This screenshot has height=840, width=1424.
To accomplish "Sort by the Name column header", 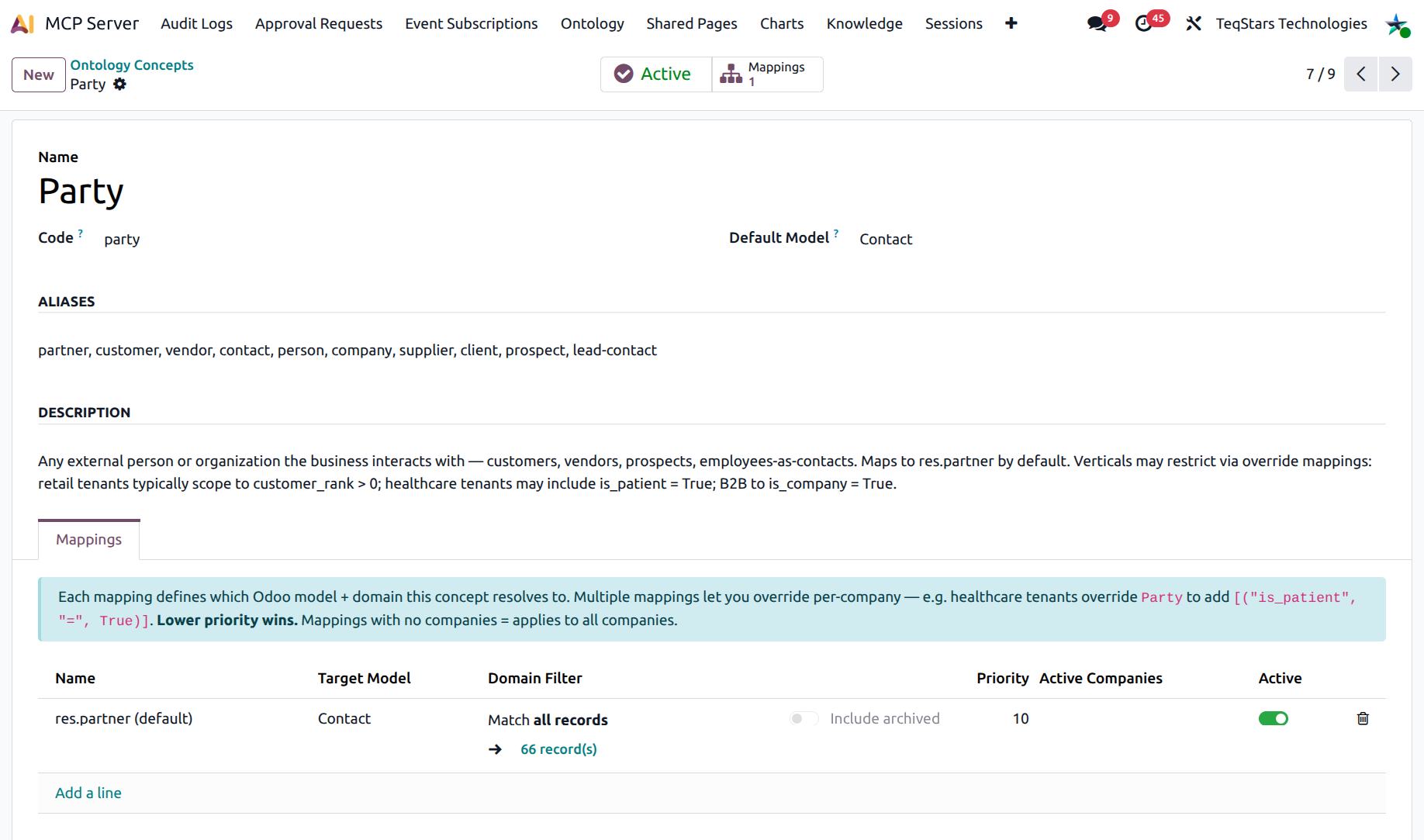I will 75,678.
